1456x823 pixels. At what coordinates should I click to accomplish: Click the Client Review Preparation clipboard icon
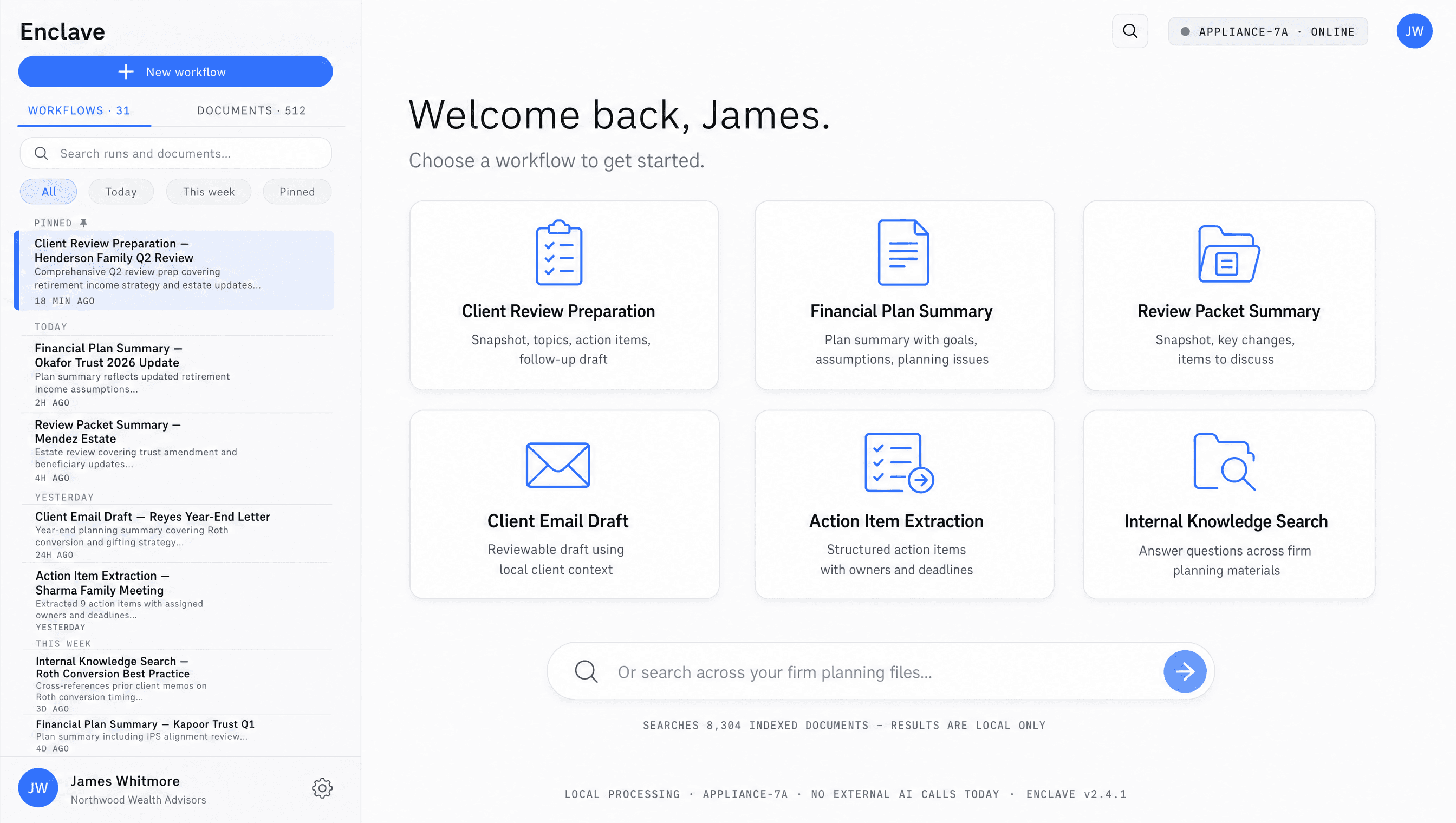[x=558, y=252]
